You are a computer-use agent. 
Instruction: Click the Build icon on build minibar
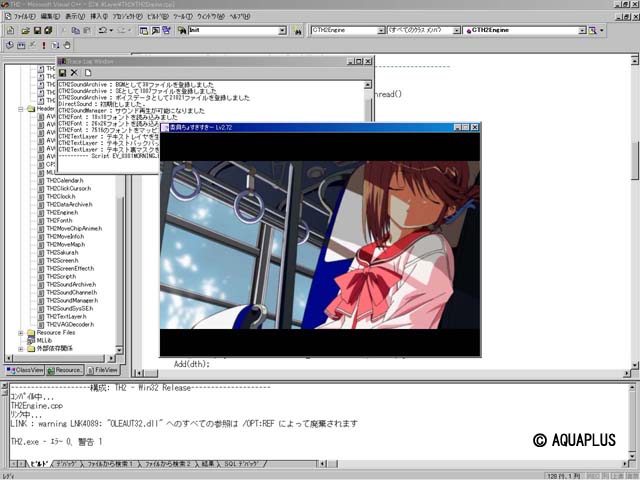(x=21, y=45)
